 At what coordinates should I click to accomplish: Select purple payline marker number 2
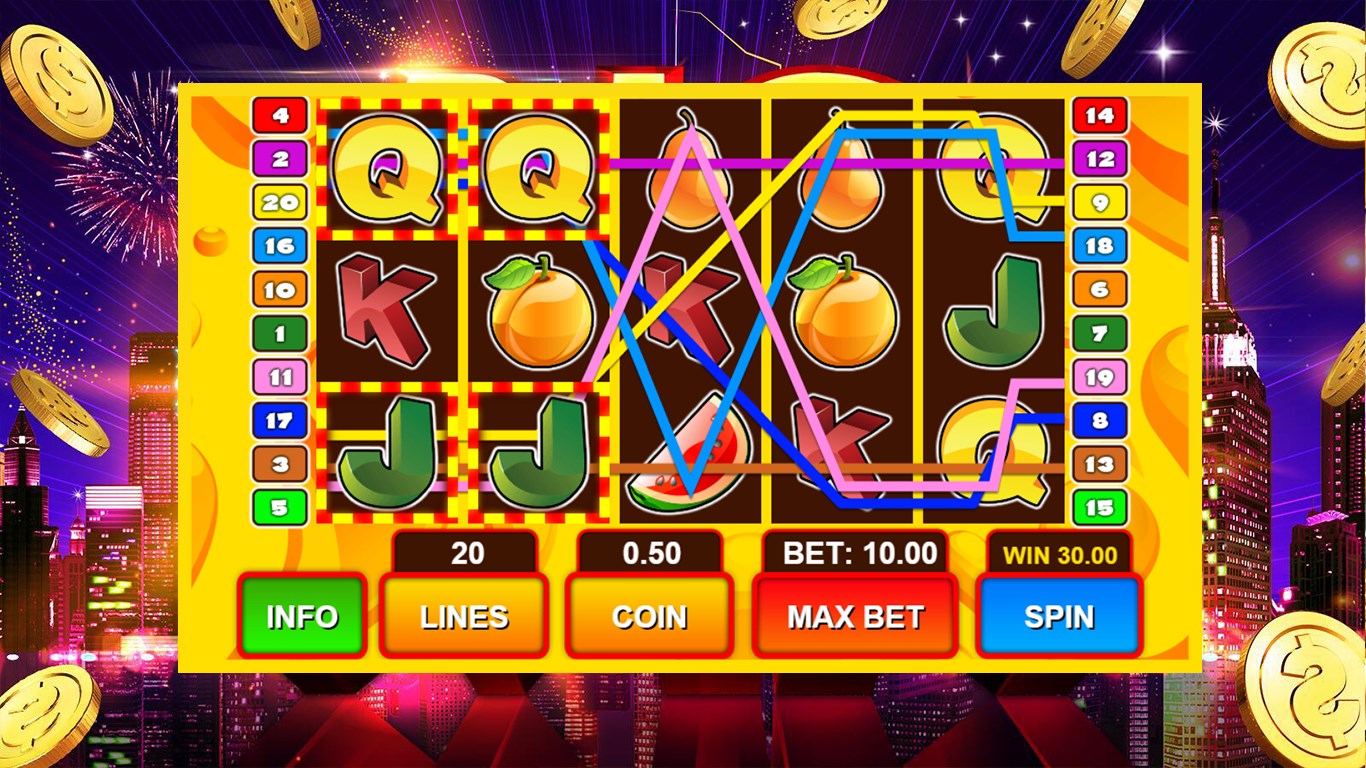coord(280,159)
